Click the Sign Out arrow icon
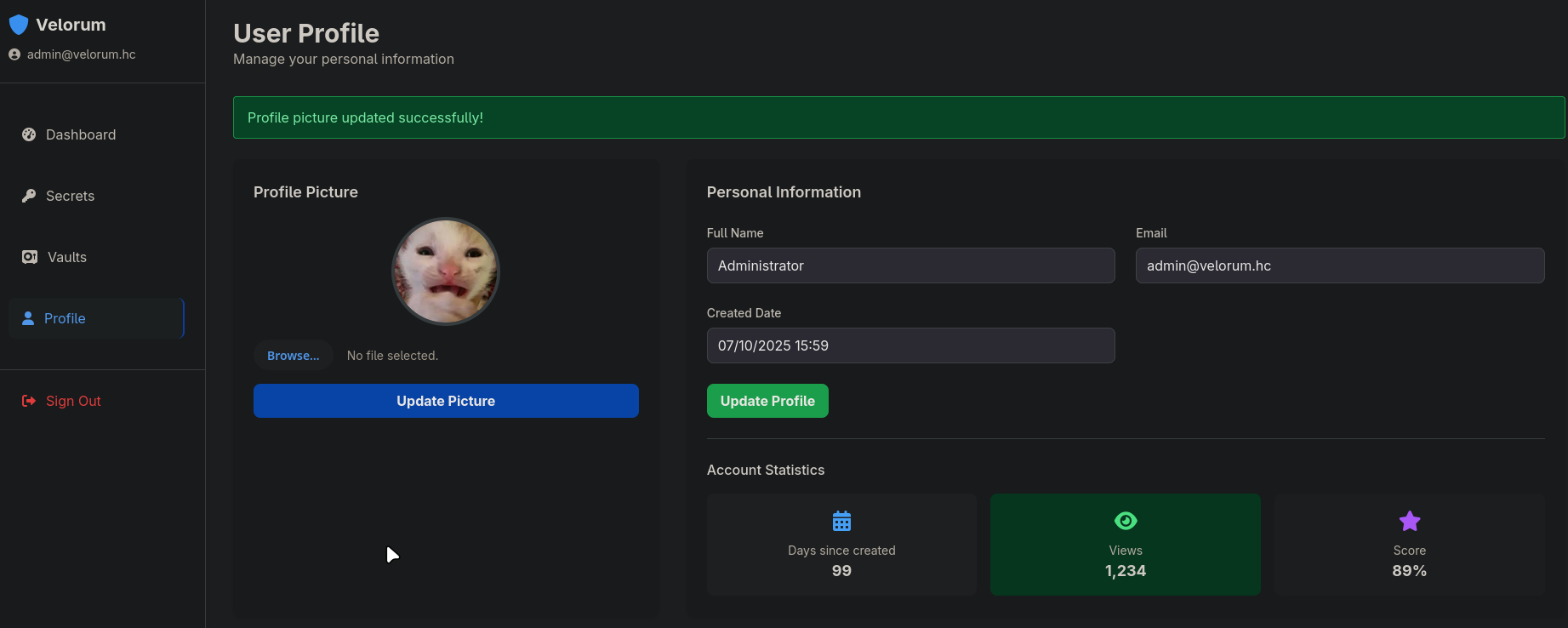The width and height of the screenshot is (1568, 628). tap(29, 401)
